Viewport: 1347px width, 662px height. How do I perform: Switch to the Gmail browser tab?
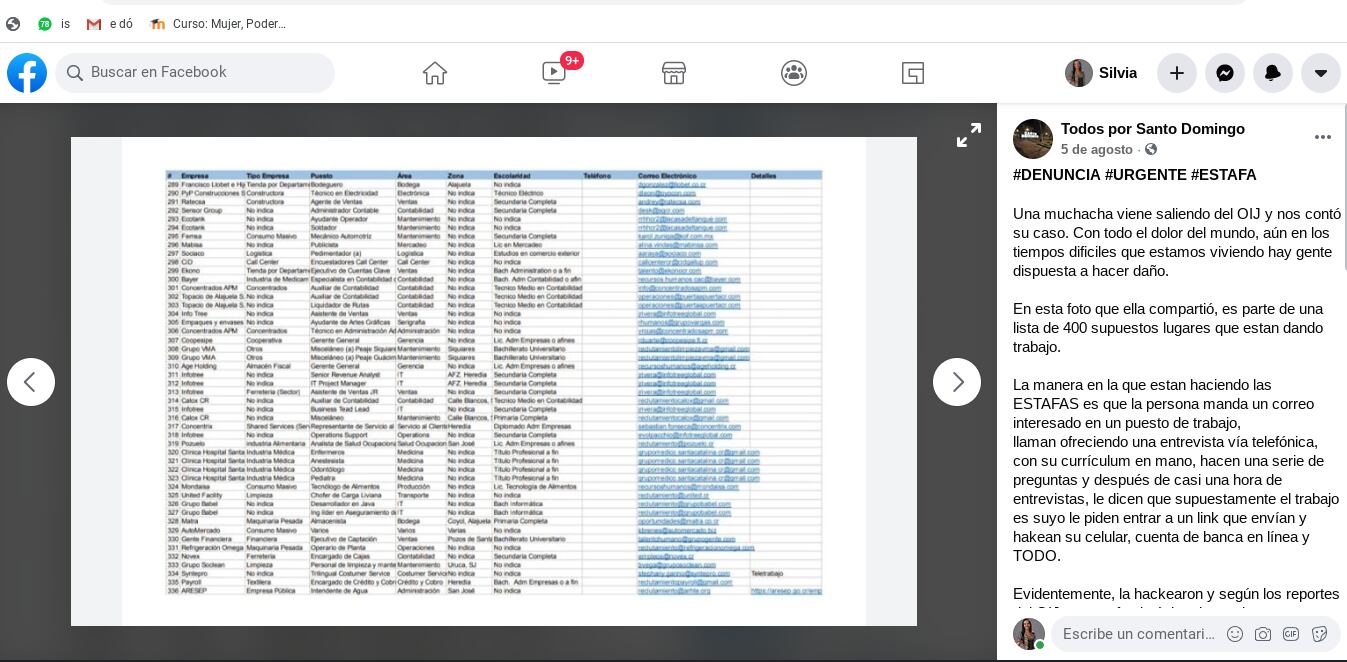[x=109, y=24]
